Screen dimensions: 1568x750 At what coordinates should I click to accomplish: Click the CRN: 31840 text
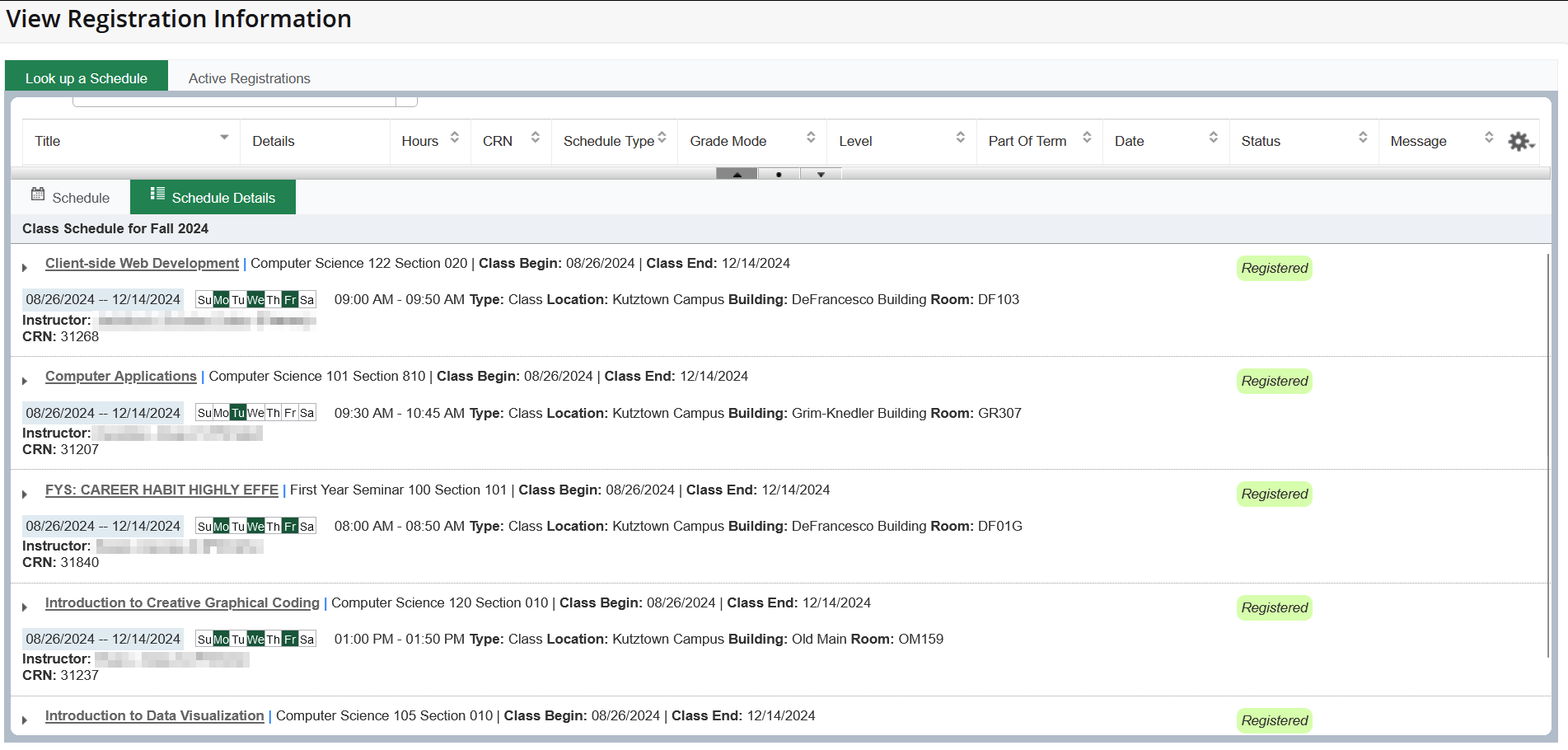pos(60,562)
